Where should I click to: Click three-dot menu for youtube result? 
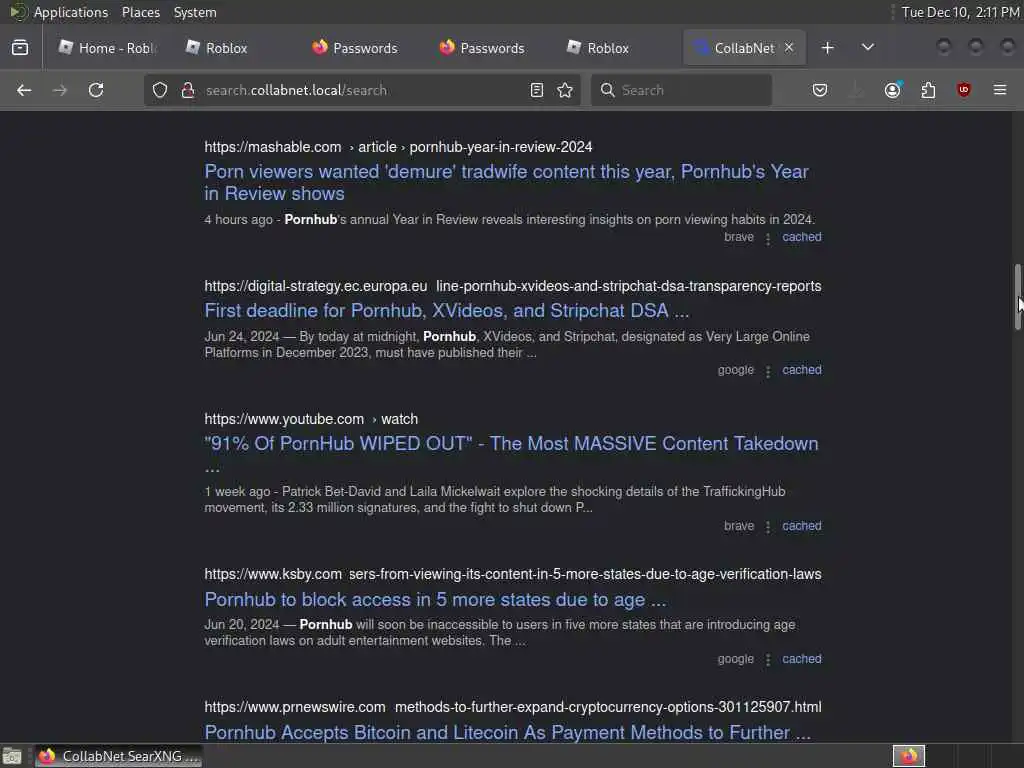768,527
